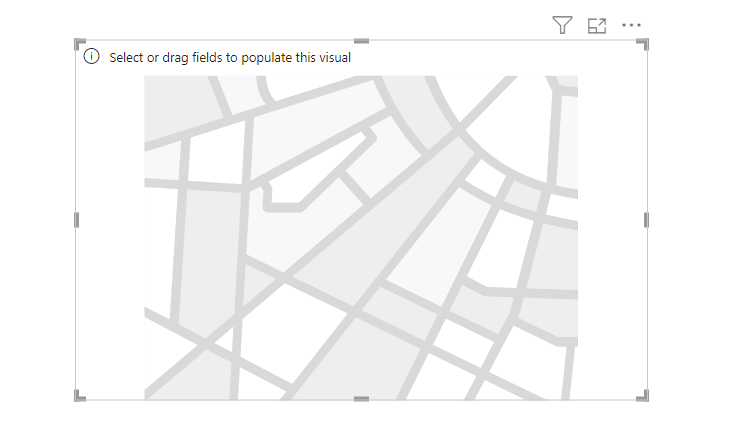This screenshot has width=729, height=426.
Task: Select the right-middle resize handle
Action: point(646,220)
